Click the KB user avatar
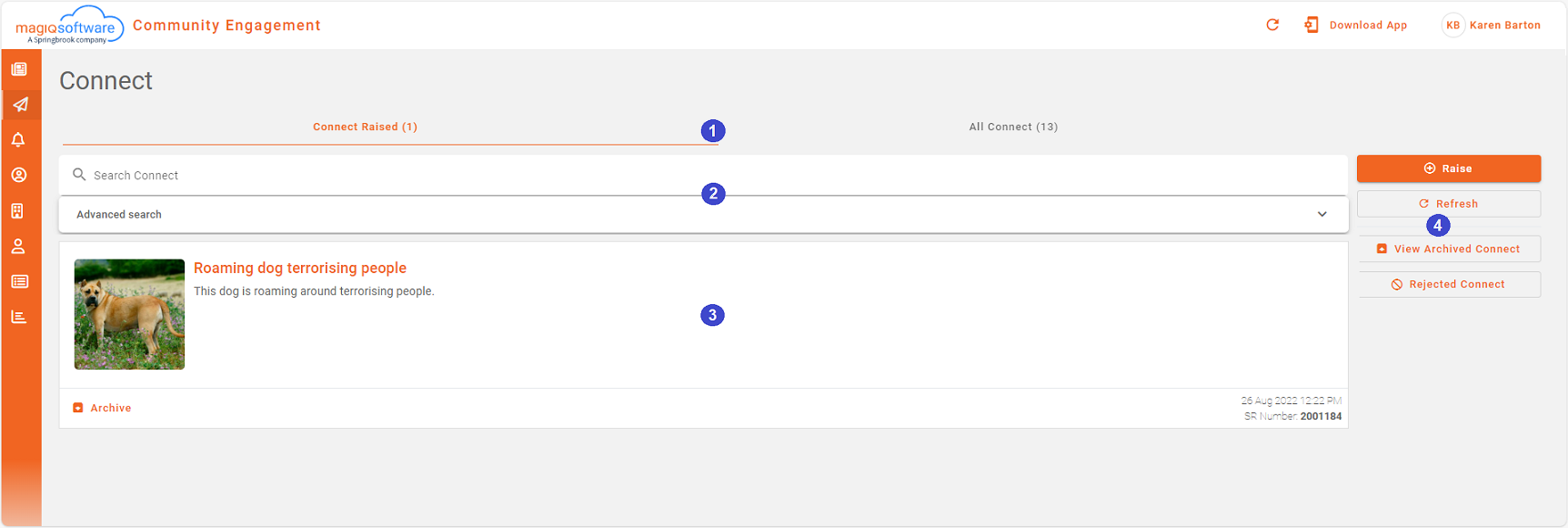This screenshot has height=528, width=1568. coord(1452,25)
